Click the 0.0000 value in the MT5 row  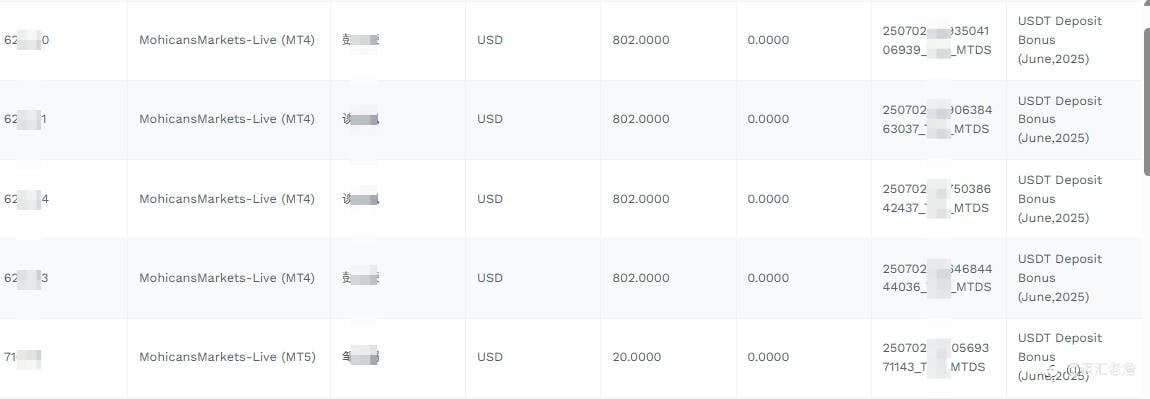769,357
